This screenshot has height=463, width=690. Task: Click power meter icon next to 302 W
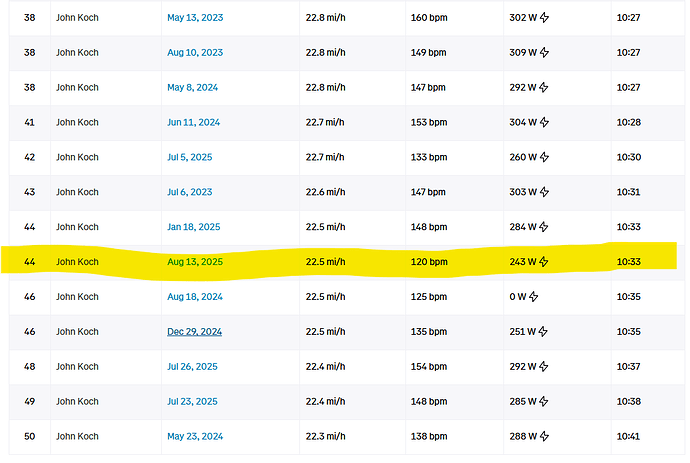pos(545,17)
